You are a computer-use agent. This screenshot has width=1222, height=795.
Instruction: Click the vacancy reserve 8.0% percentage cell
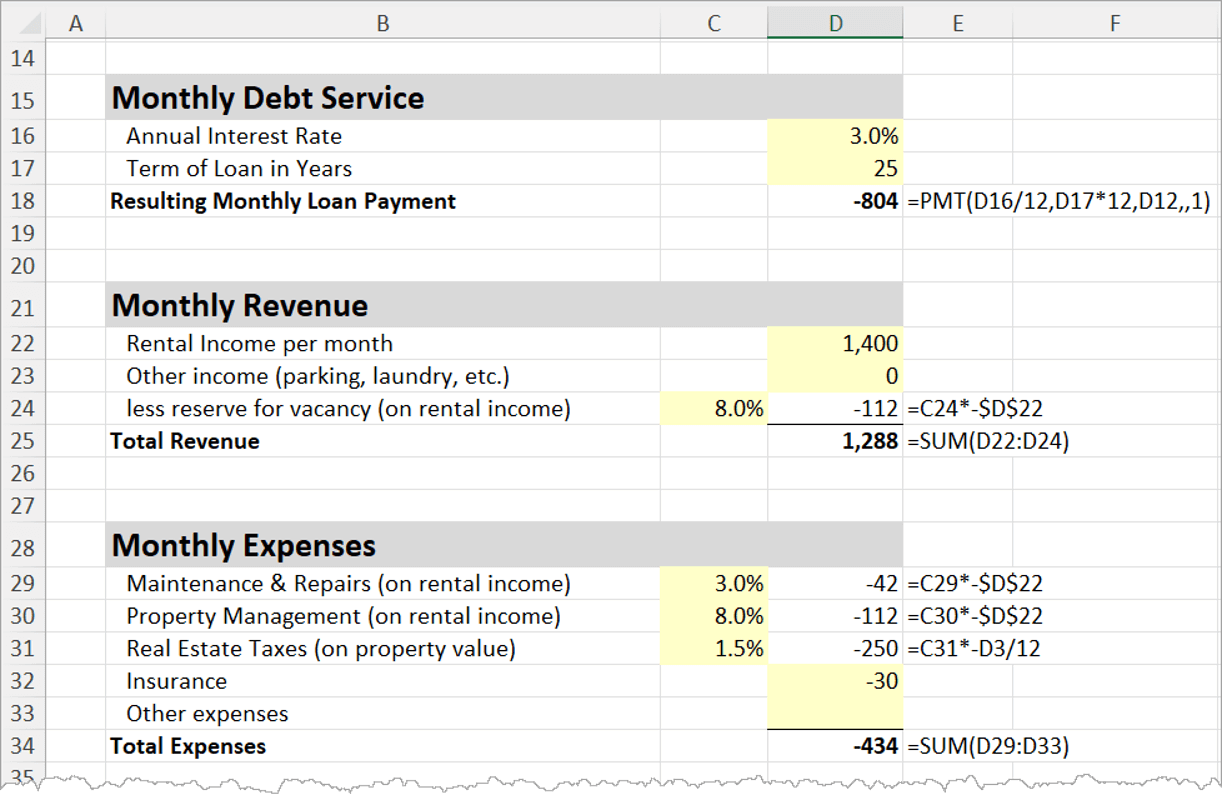[x=713, y=408]
